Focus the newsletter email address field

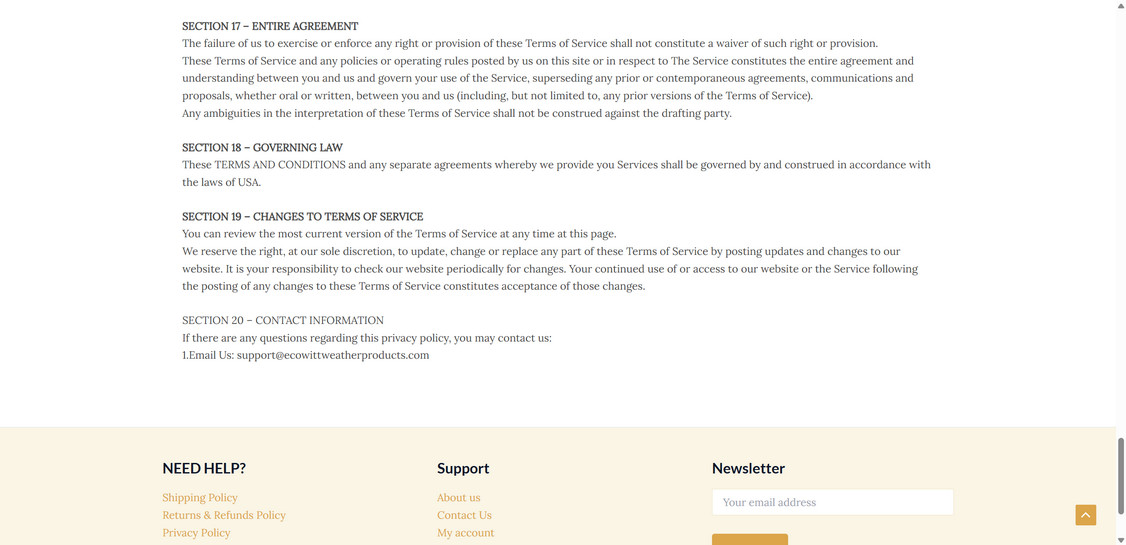click(832, 502)
